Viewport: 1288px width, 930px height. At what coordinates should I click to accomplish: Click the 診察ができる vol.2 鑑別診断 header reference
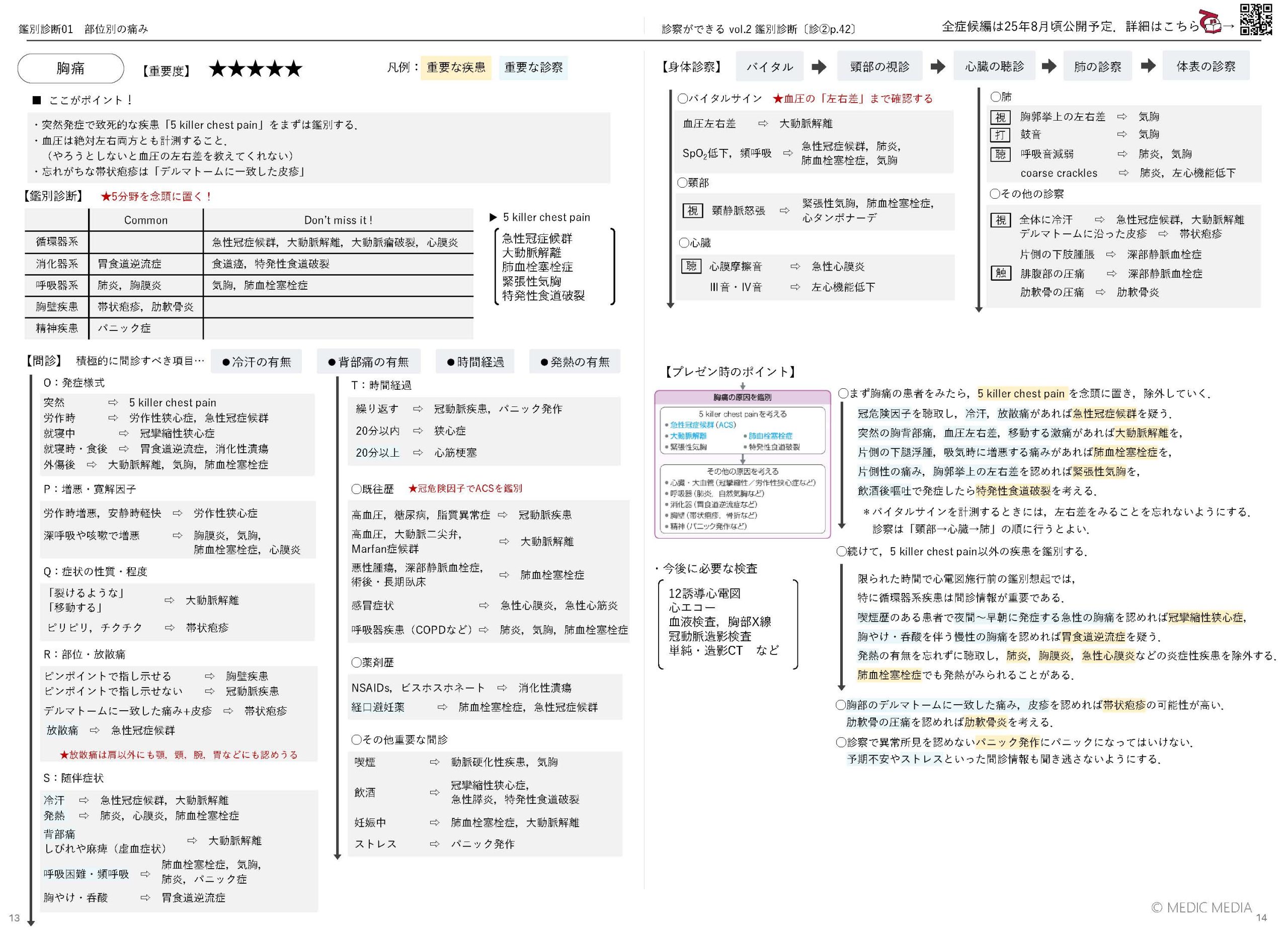[x=759, y=29]
